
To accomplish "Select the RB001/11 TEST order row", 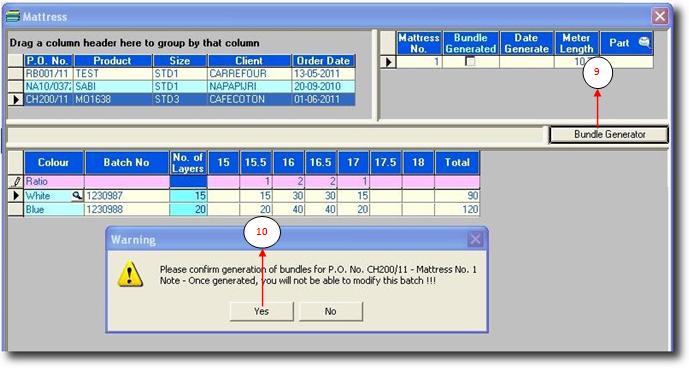I will tap(182, 73).
